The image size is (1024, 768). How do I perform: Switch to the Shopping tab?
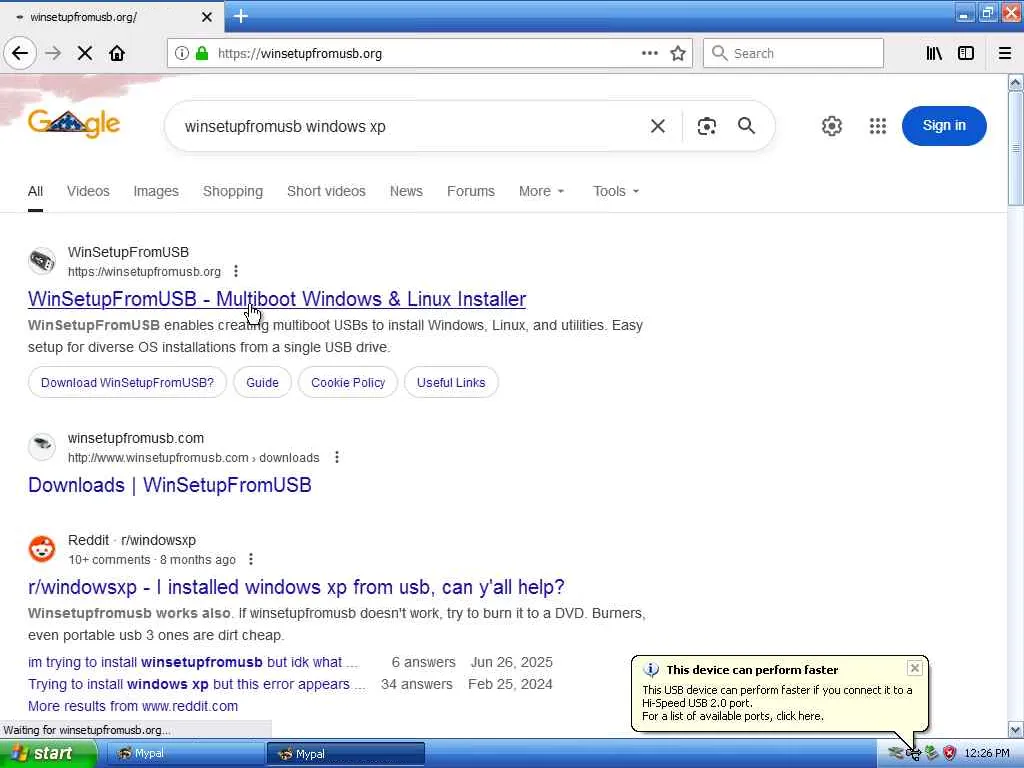(x=232, y=191)
